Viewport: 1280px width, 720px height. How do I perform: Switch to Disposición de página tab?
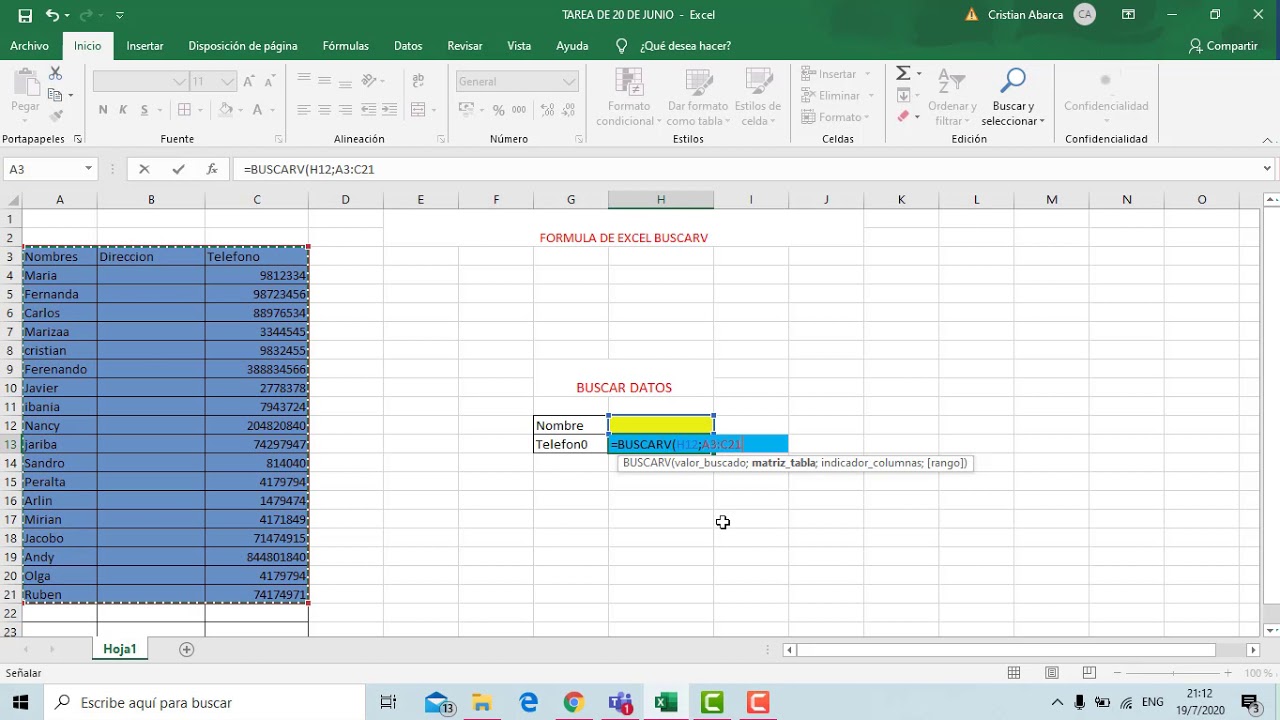click(243, 46)
